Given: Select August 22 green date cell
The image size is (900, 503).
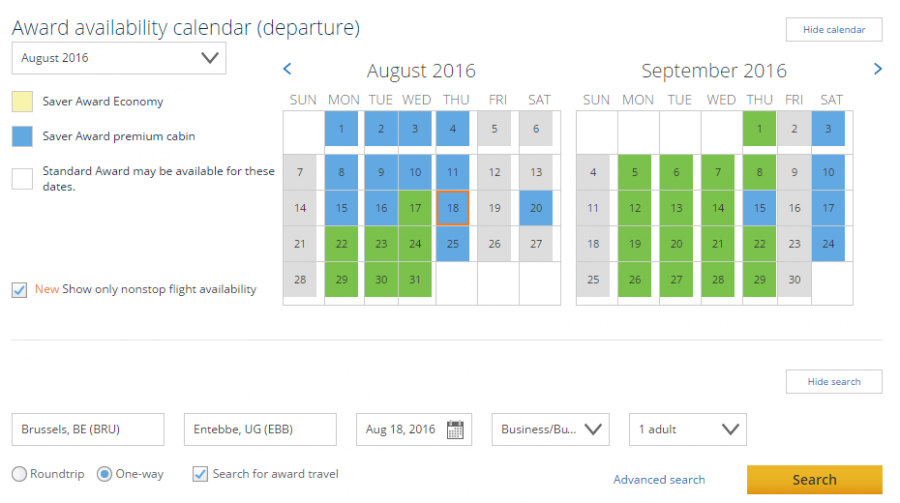Looking at the screenshot, I should click(341, 244).
